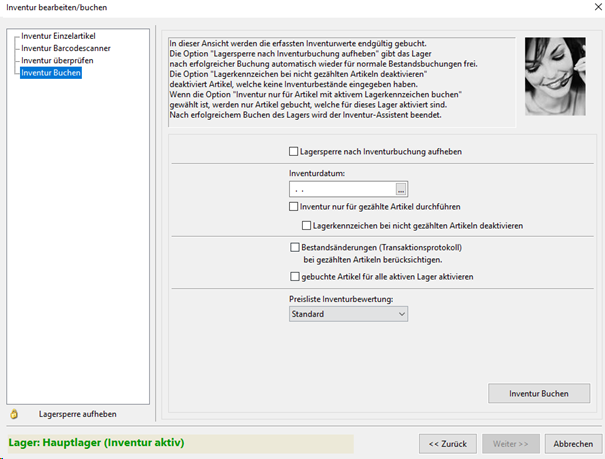Close the Inventur bearbeiten/buchen window
The width and height of the screenshot is (605, 459).
[x=598, y=7]
